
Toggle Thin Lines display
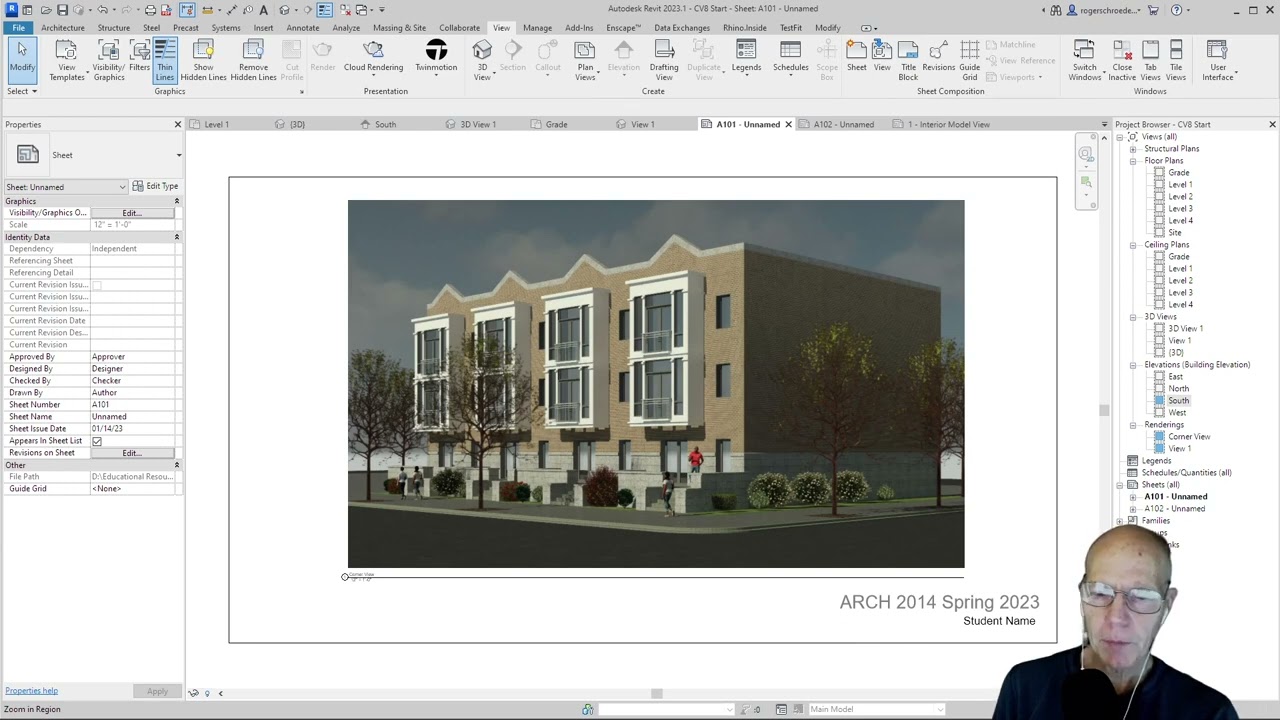tap(165, 60)
